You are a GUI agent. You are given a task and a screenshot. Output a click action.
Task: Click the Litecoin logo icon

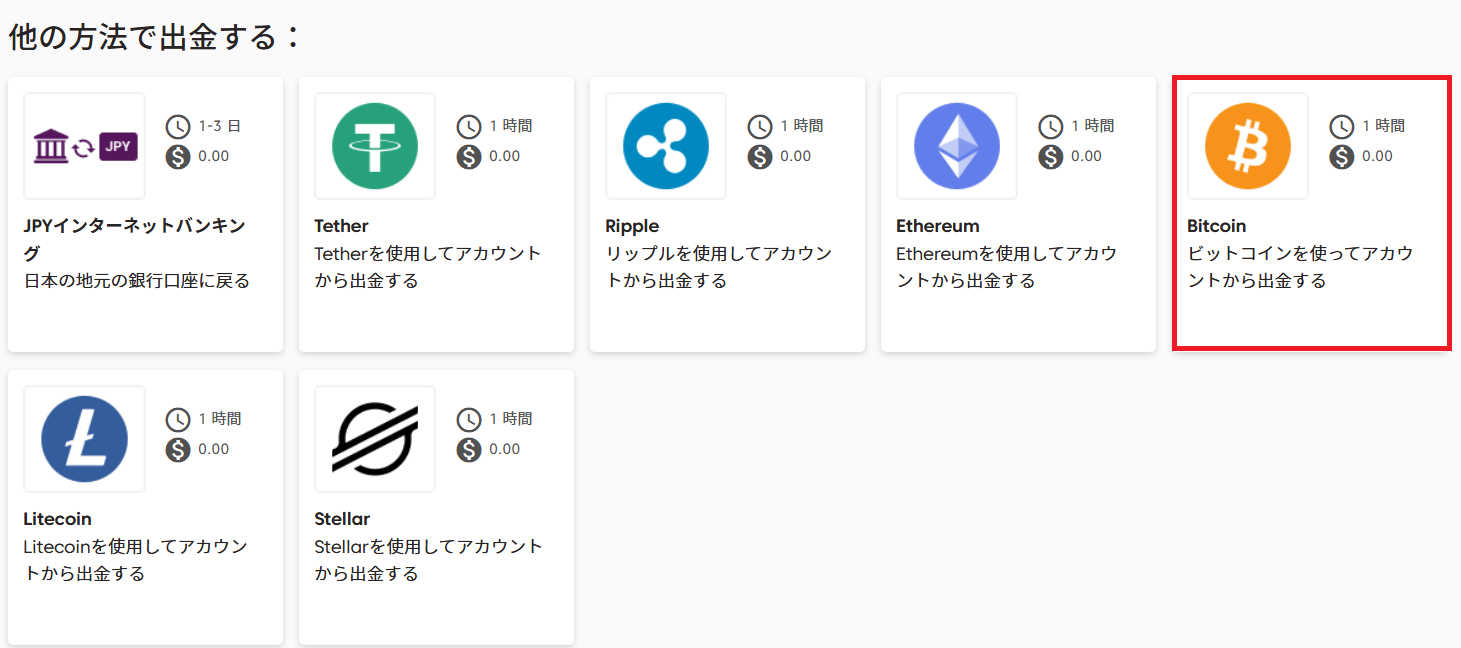[84, 438]
